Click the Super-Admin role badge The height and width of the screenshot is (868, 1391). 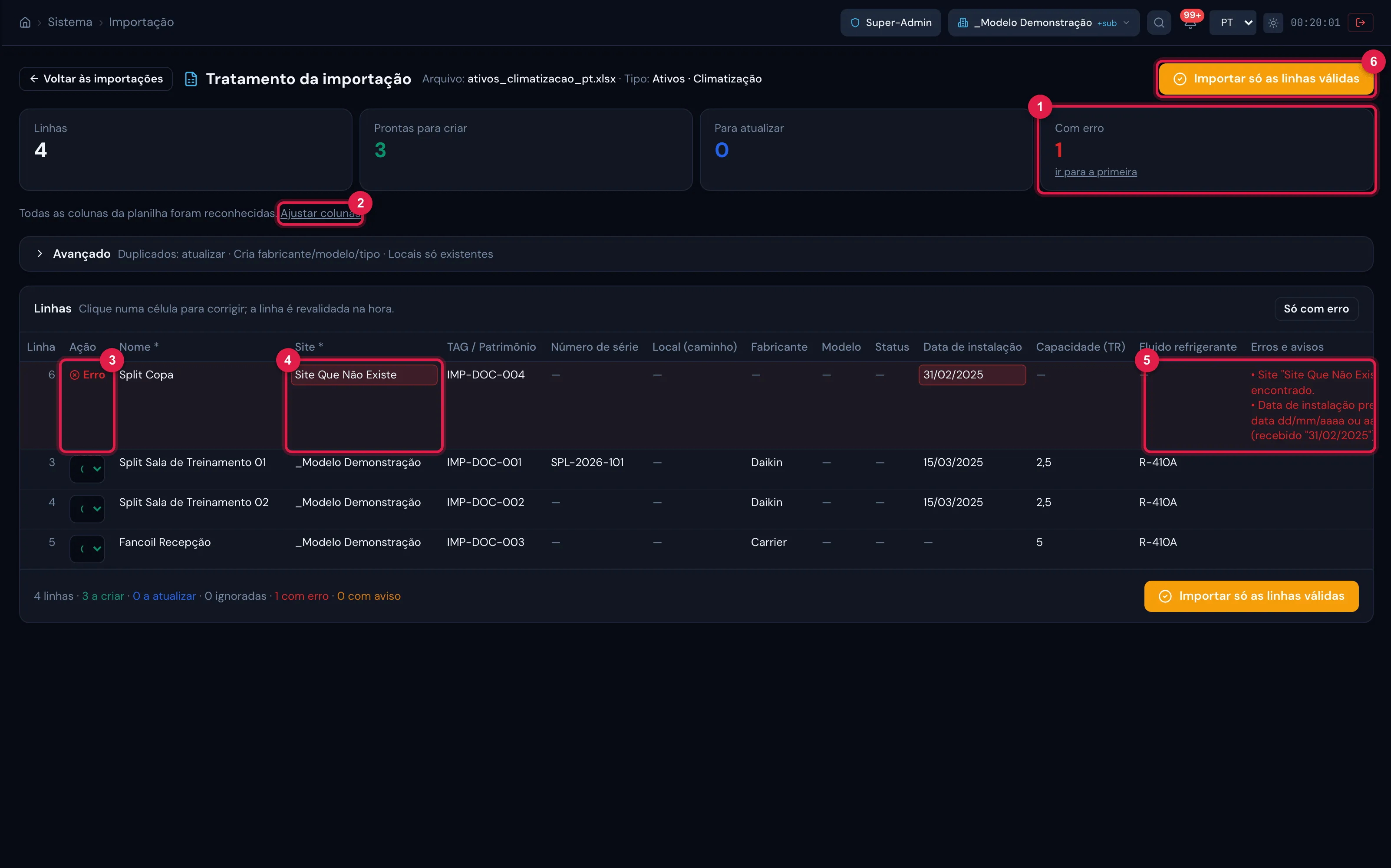[890, 23]
